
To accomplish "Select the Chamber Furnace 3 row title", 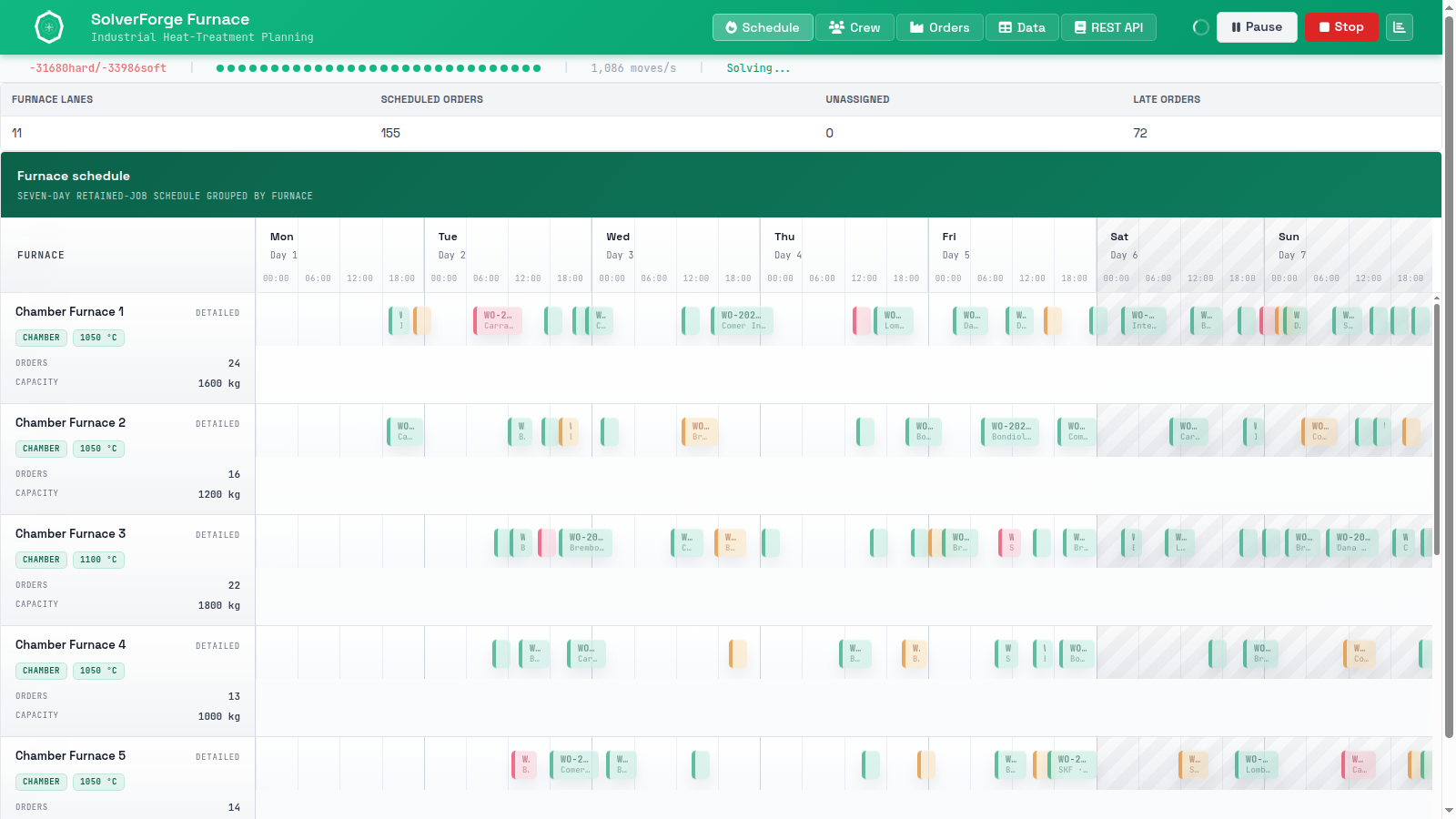I will point(71,533).
